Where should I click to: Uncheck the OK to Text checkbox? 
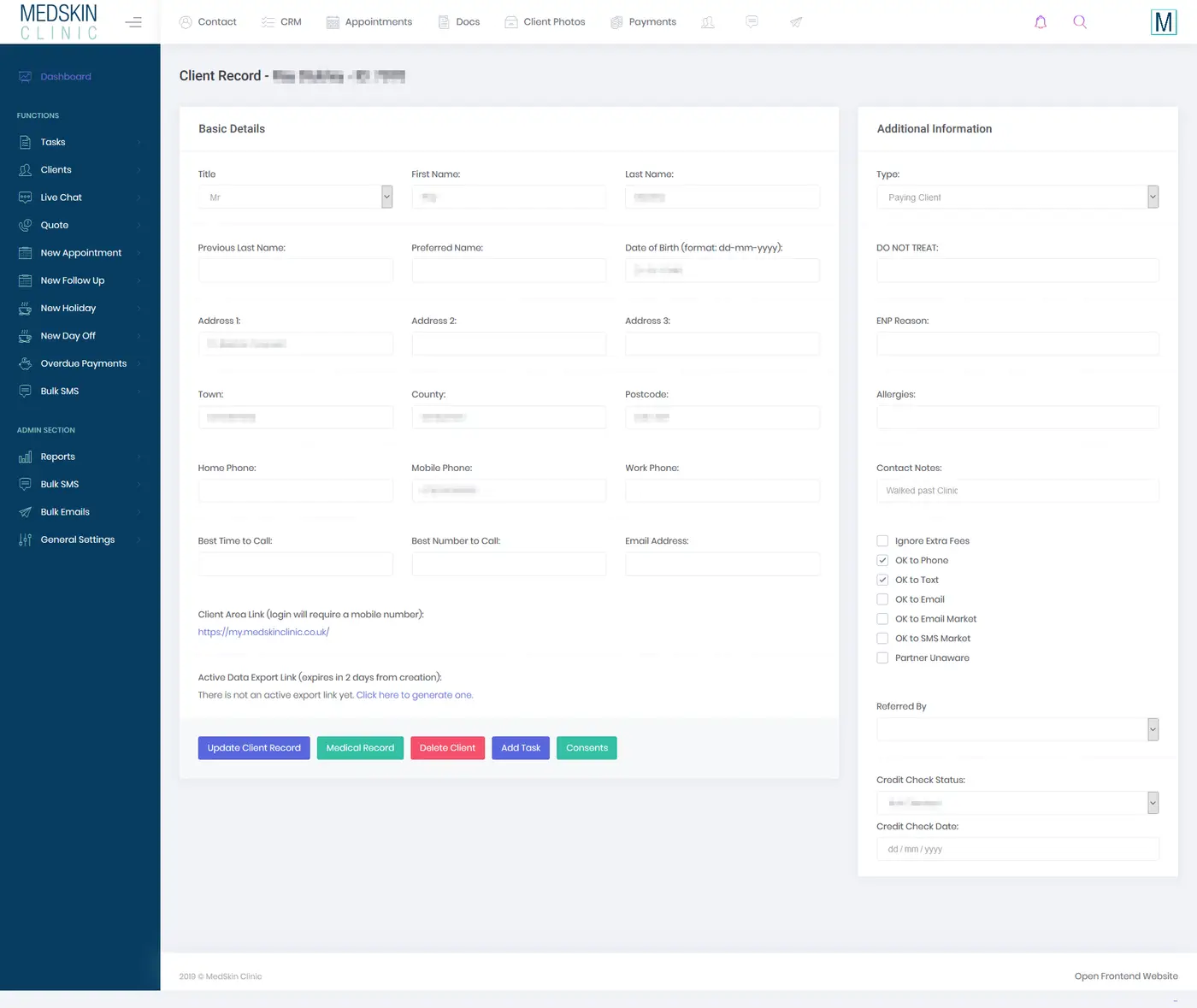click(x=882, y=581)
